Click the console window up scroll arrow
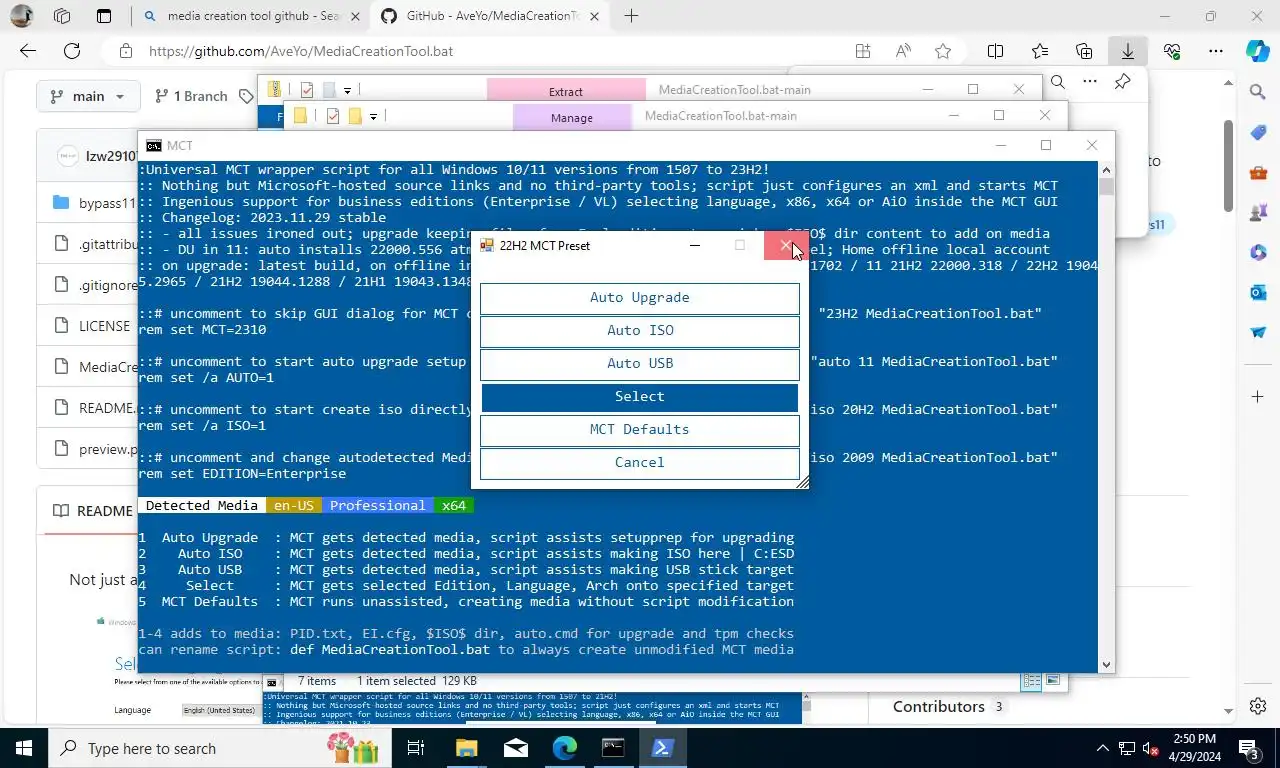Viewport: 1280px width, 768px height. 1106,170
